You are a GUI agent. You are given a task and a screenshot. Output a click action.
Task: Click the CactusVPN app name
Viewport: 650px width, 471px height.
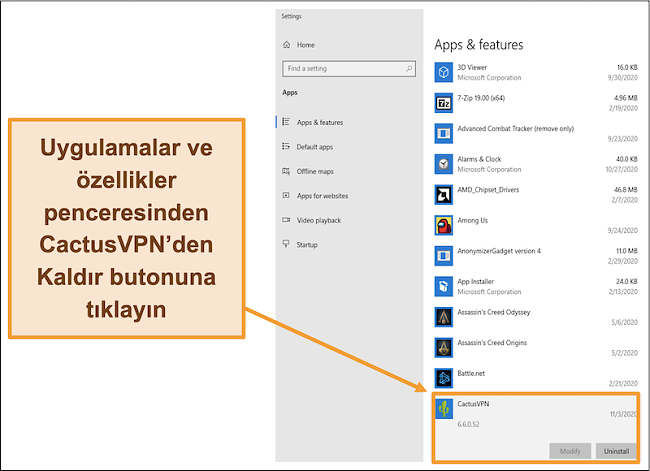[473, 404]
